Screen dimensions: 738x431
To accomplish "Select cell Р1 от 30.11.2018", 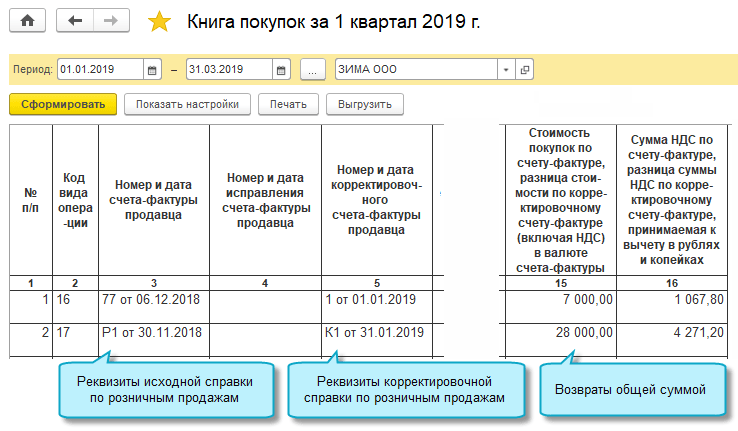I will (x=154, y=340).
